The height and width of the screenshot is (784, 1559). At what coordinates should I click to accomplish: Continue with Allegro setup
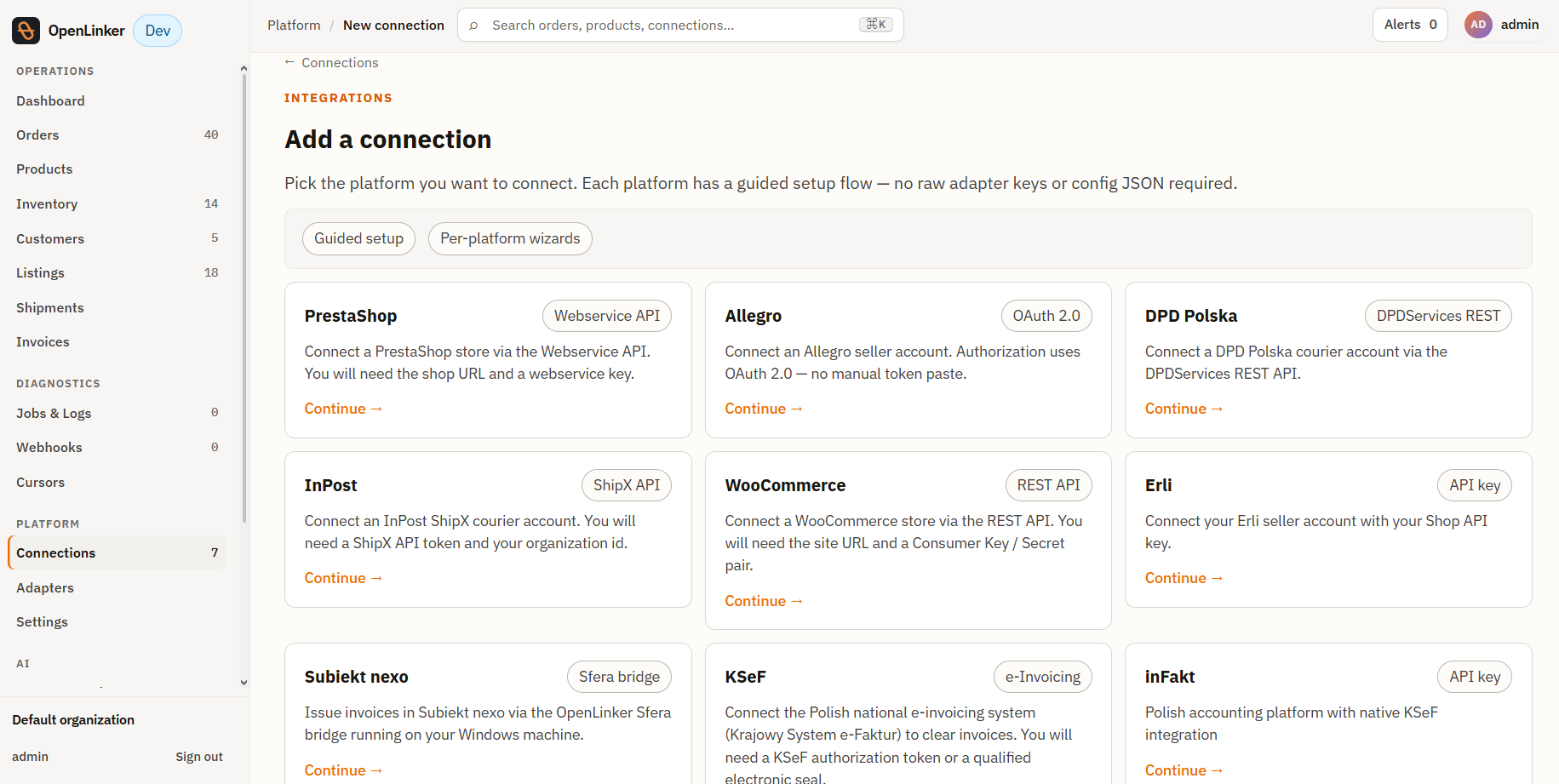(x=764, y=409)
